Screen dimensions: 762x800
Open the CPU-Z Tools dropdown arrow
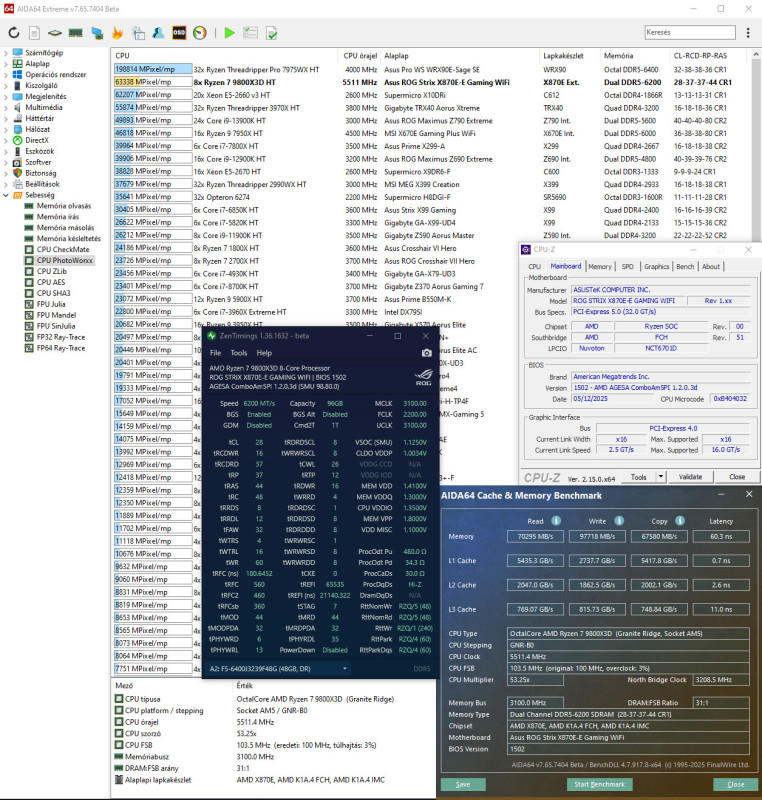click(x=661, y=477)
